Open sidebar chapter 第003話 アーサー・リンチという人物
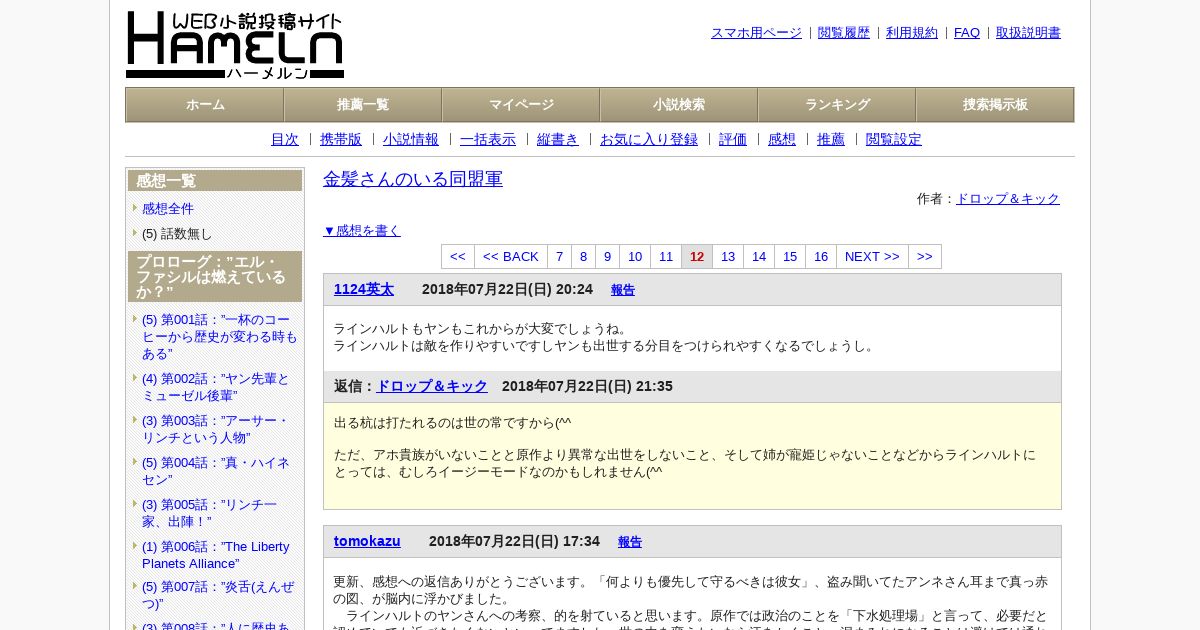1200x630 pixels. (215, 429)
